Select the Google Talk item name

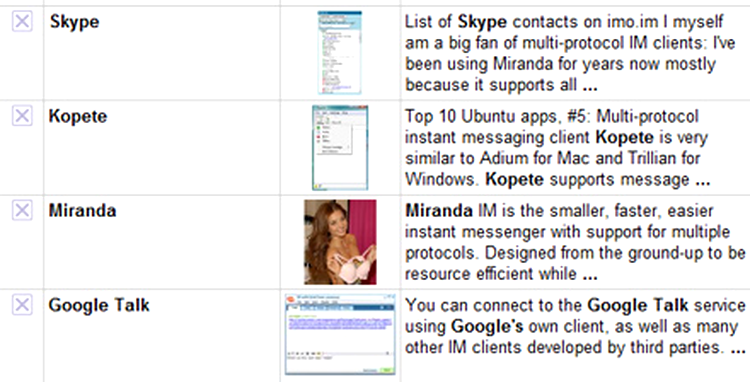99,306
